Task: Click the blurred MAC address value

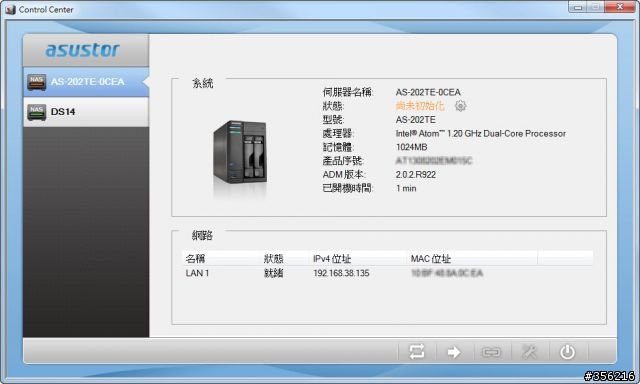Action: click(x=447, y=273)
